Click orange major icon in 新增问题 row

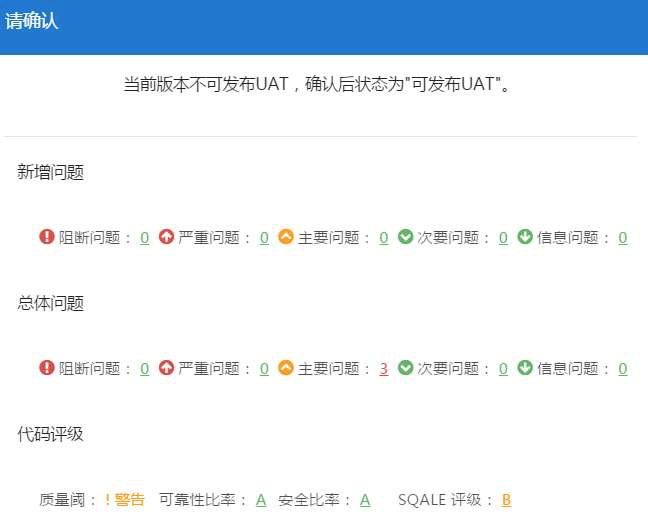coord(286,237)
